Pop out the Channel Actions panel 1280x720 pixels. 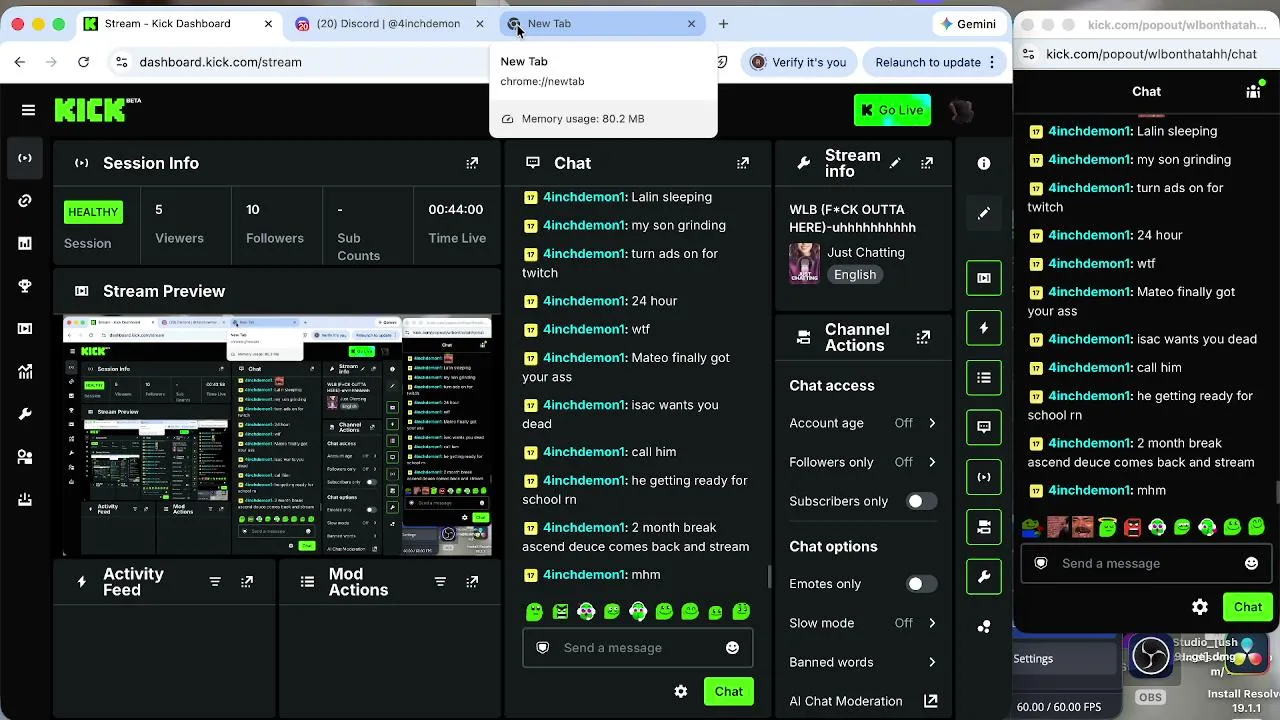tap(923, 338)
